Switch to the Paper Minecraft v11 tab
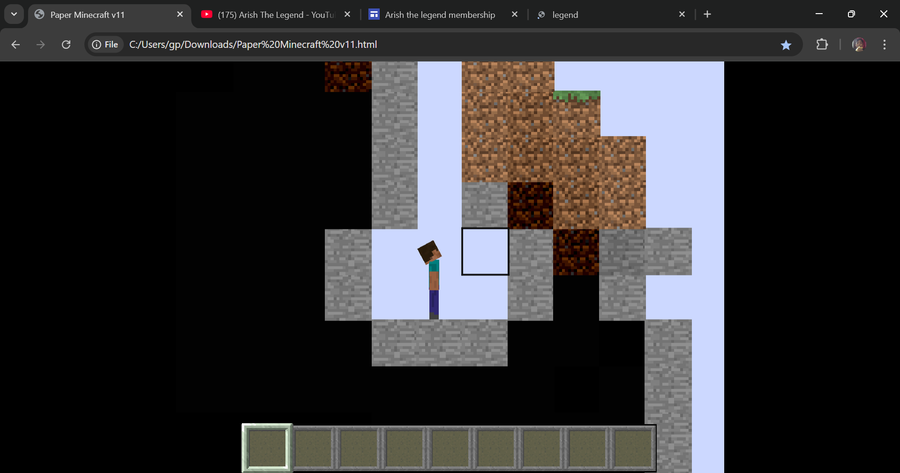900x473 pixels. pos(109,15)
